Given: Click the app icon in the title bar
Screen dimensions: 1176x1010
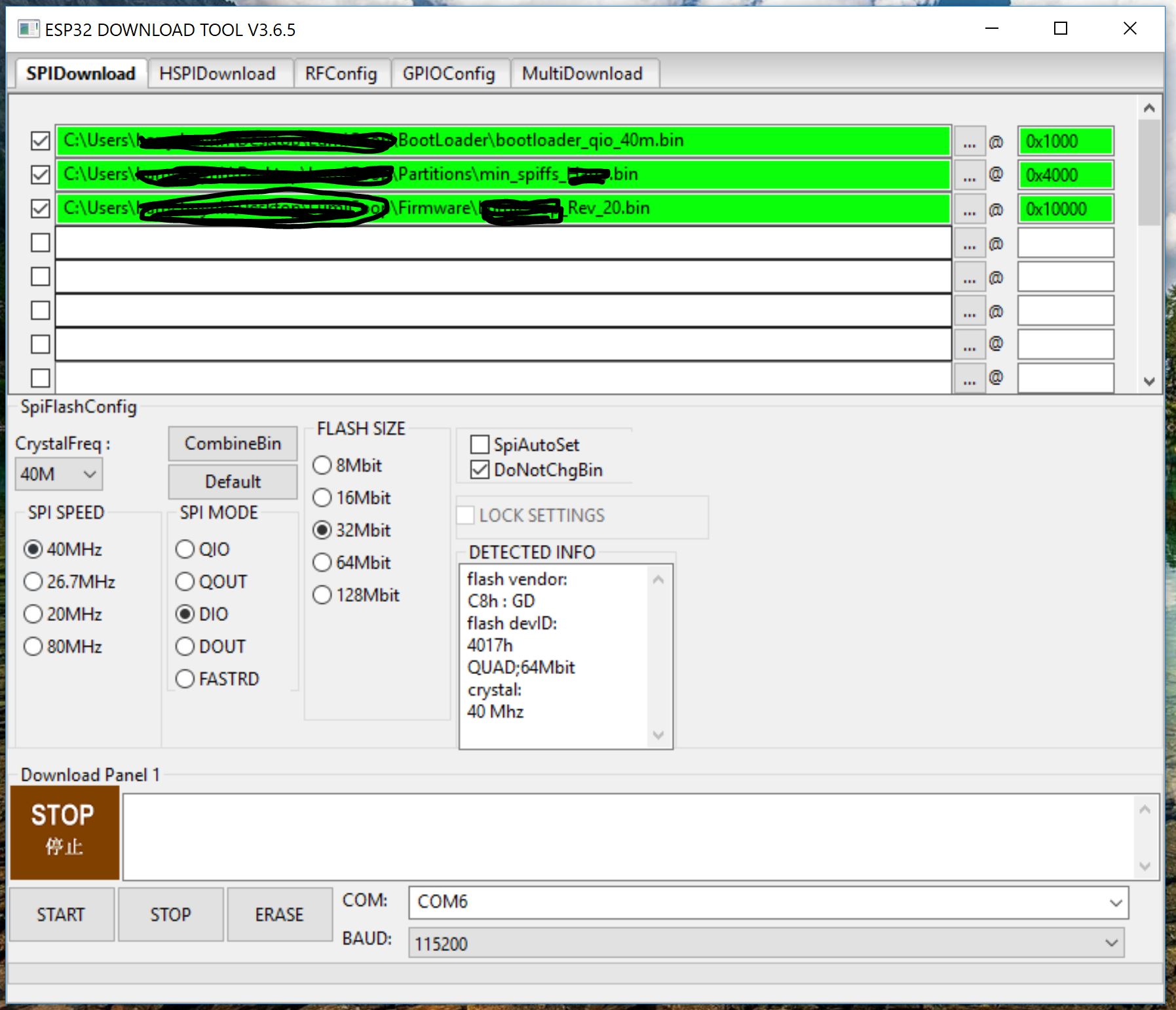Looking at the screenshot, I should [28, 29].
